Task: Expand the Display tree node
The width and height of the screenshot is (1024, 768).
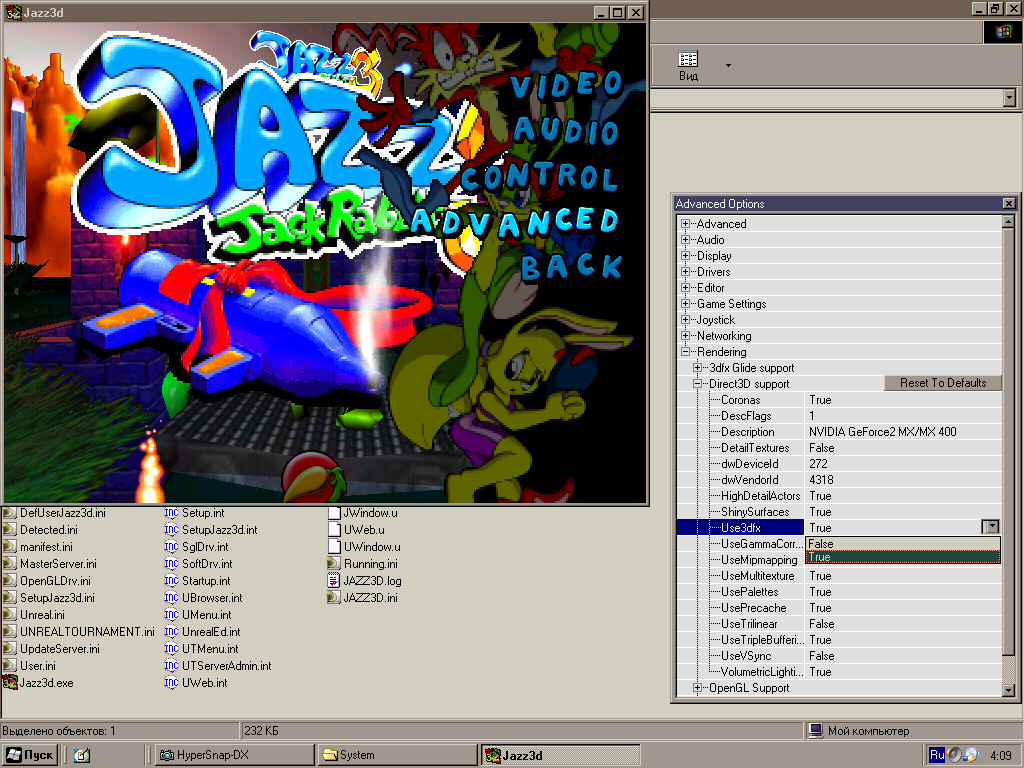Action: pos(685,255)
